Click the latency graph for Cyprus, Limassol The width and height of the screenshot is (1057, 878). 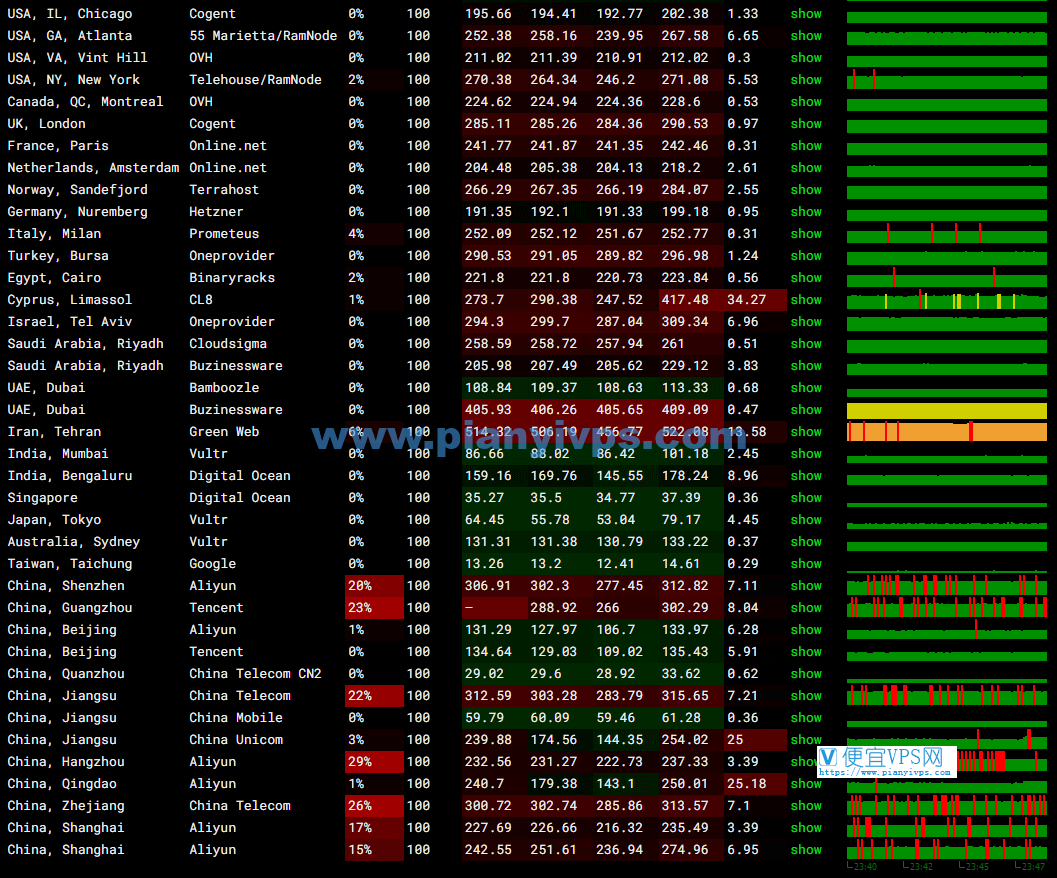946,300
